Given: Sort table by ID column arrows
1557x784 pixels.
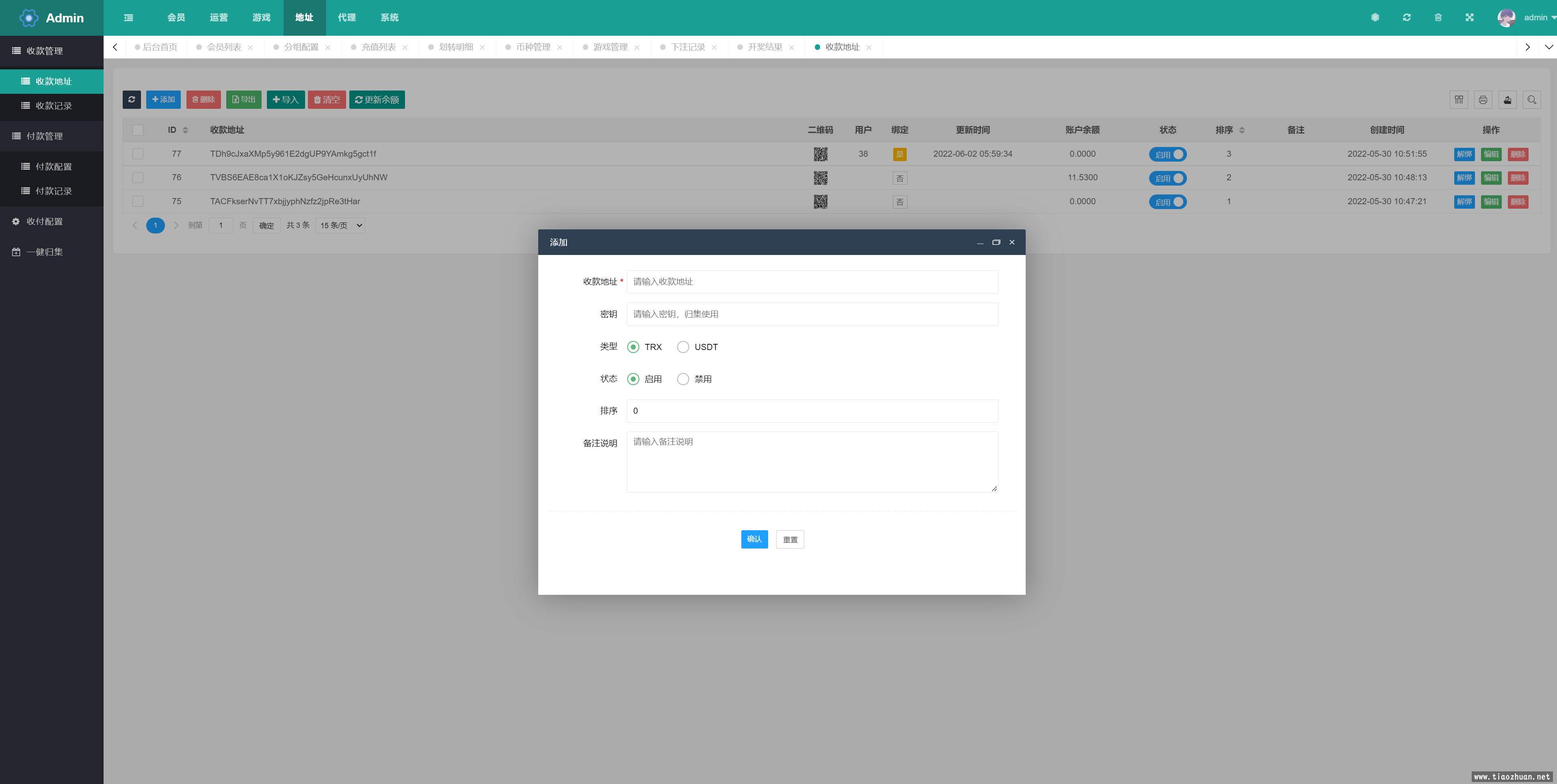Looking at the screenshot, I should click(186, 130).
